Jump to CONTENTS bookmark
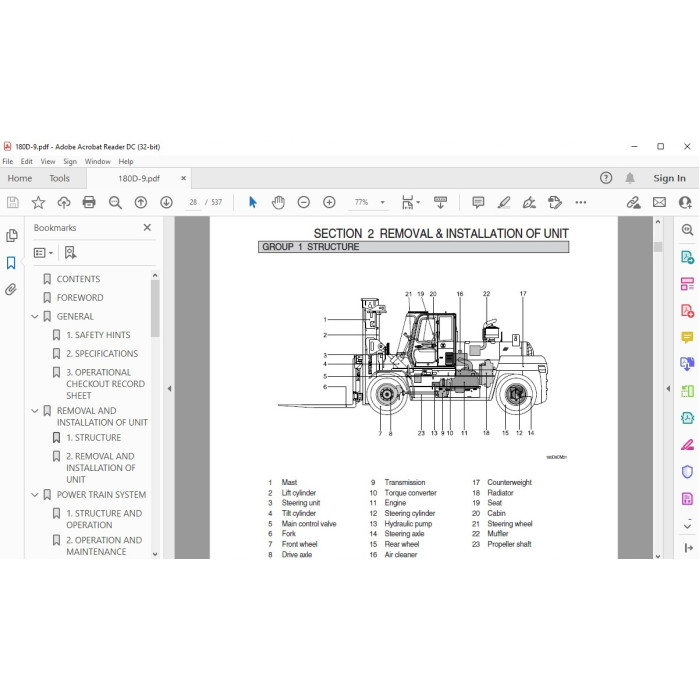 coord(78,279)
